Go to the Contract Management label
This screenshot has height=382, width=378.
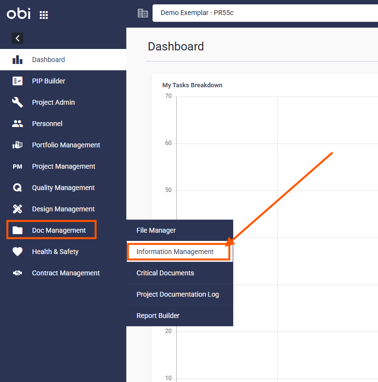pos(66,273)
